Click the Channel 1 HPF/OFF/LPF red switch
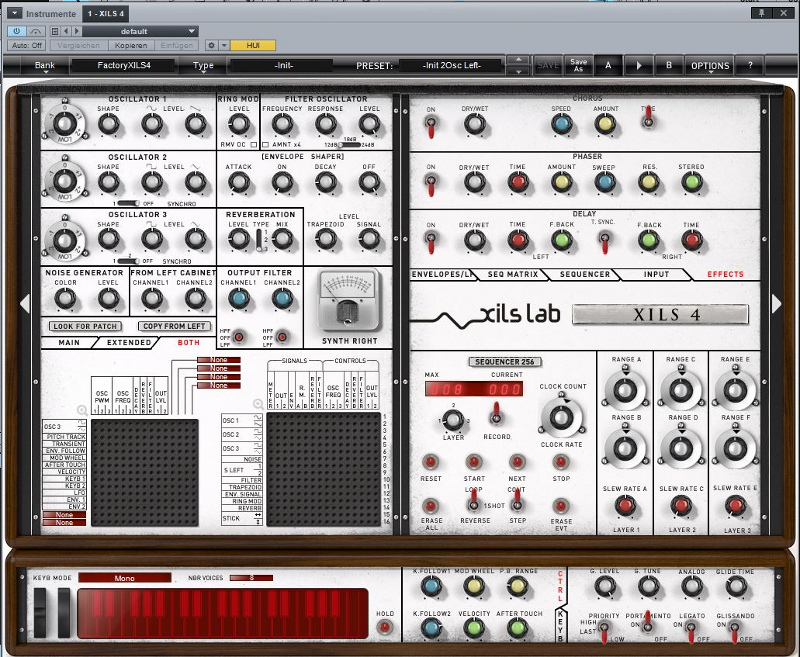The width and height of the screenshot is (800, 657). [238, 337]
